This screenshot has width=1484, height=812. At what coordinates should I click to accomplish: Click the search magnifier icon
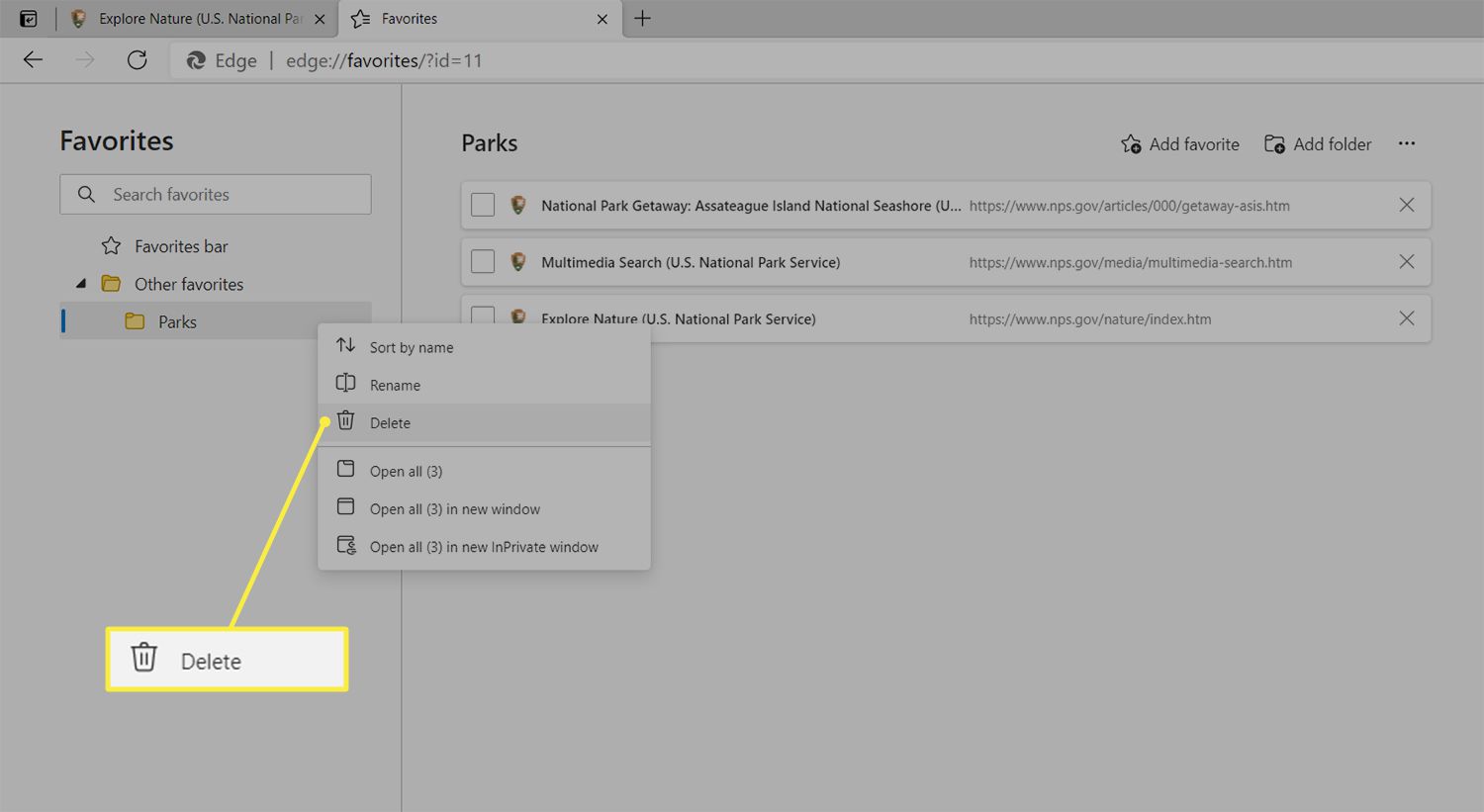[x=87, y=194]
